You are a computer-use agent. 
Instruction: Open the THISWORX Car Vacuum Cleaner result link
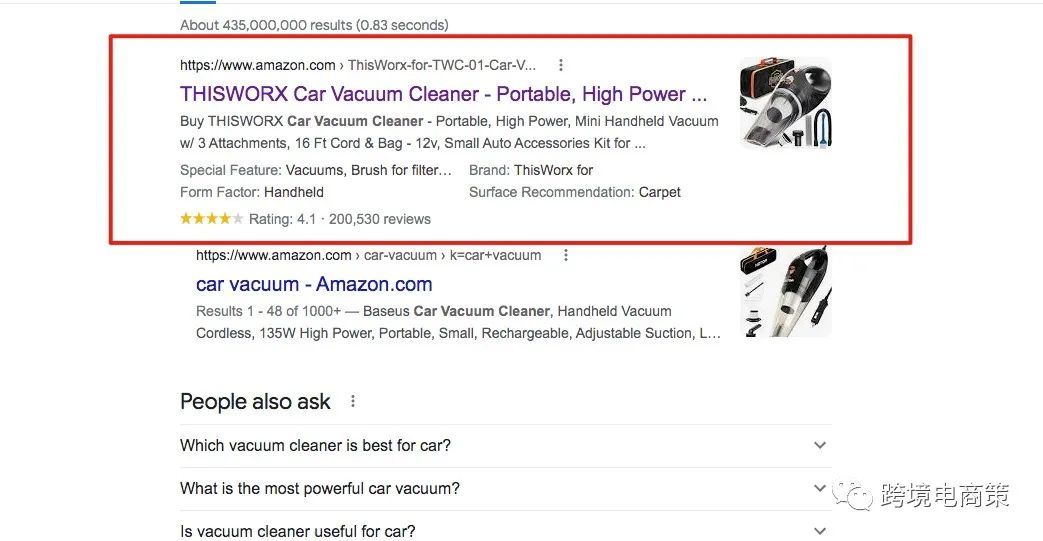443,94
